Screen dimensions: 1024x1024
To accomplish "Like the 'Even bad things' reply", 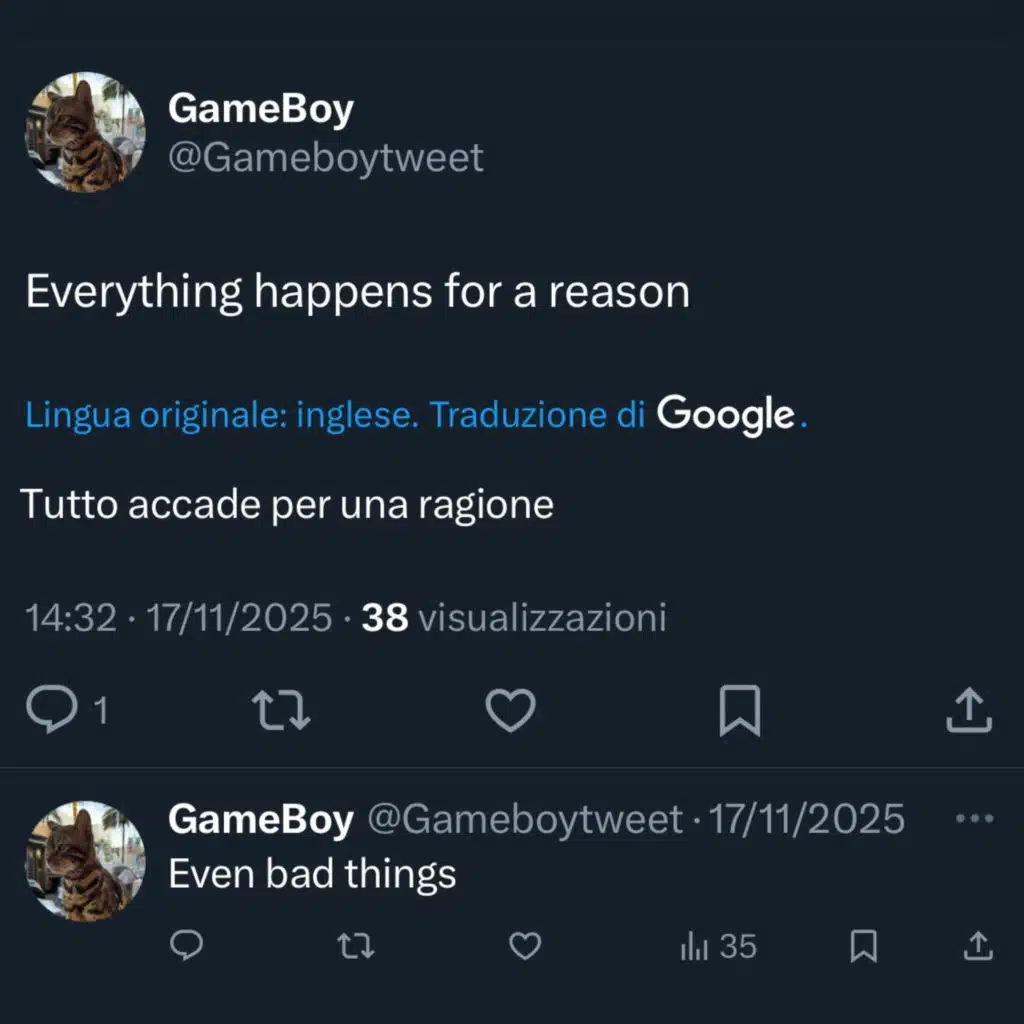I will (524, 944).
